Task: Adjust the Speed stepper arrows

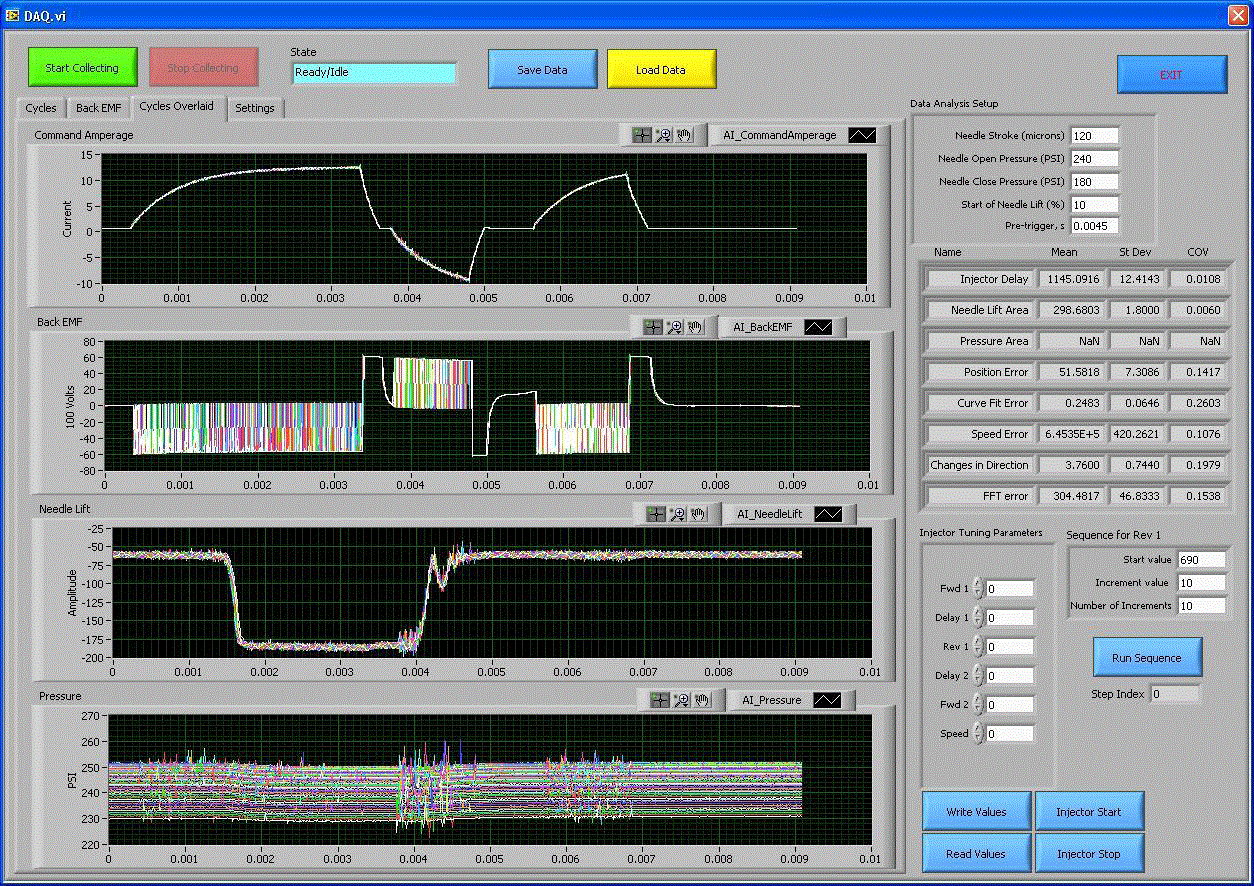Action: 978,734
